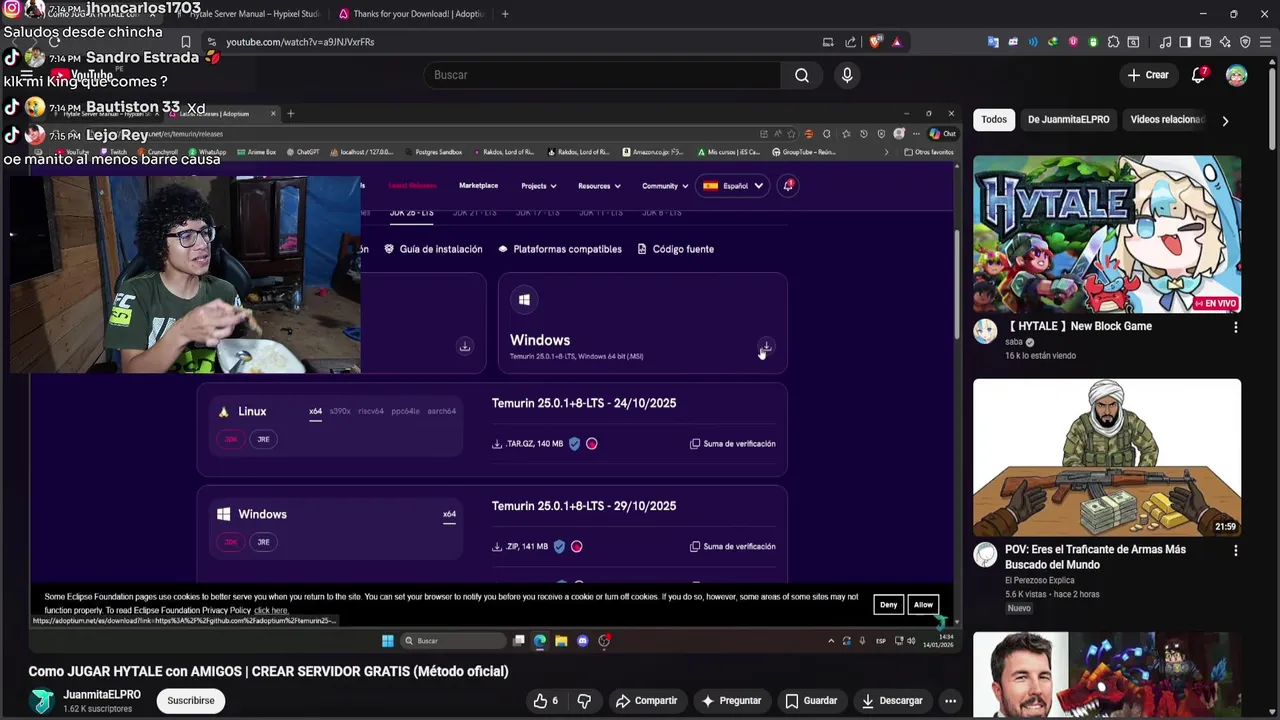Screen dimensions: 1280x720
Task: Open browser extensions puzzle icon
Action: (1113, 42)
